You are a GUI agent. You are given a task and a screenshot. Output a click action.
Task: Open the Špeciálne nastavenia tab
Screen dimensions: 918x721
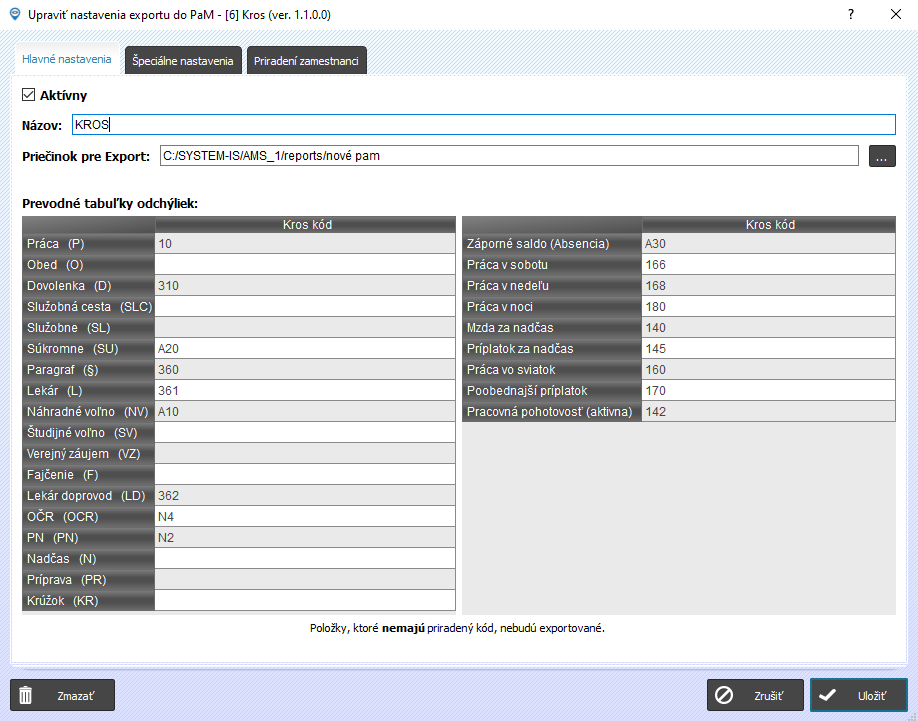point(183,61)
